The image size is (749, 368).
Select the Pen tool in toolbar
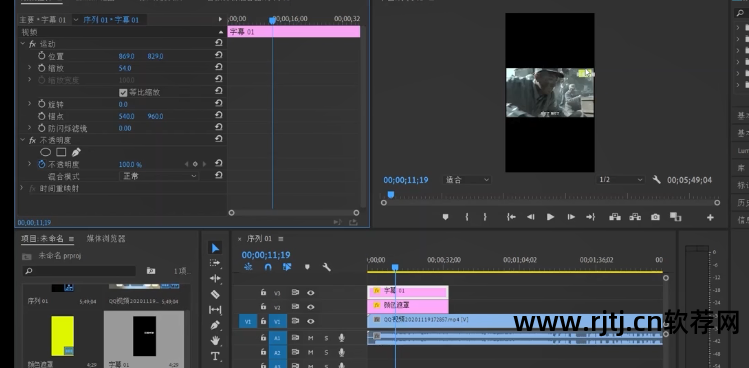215,325
